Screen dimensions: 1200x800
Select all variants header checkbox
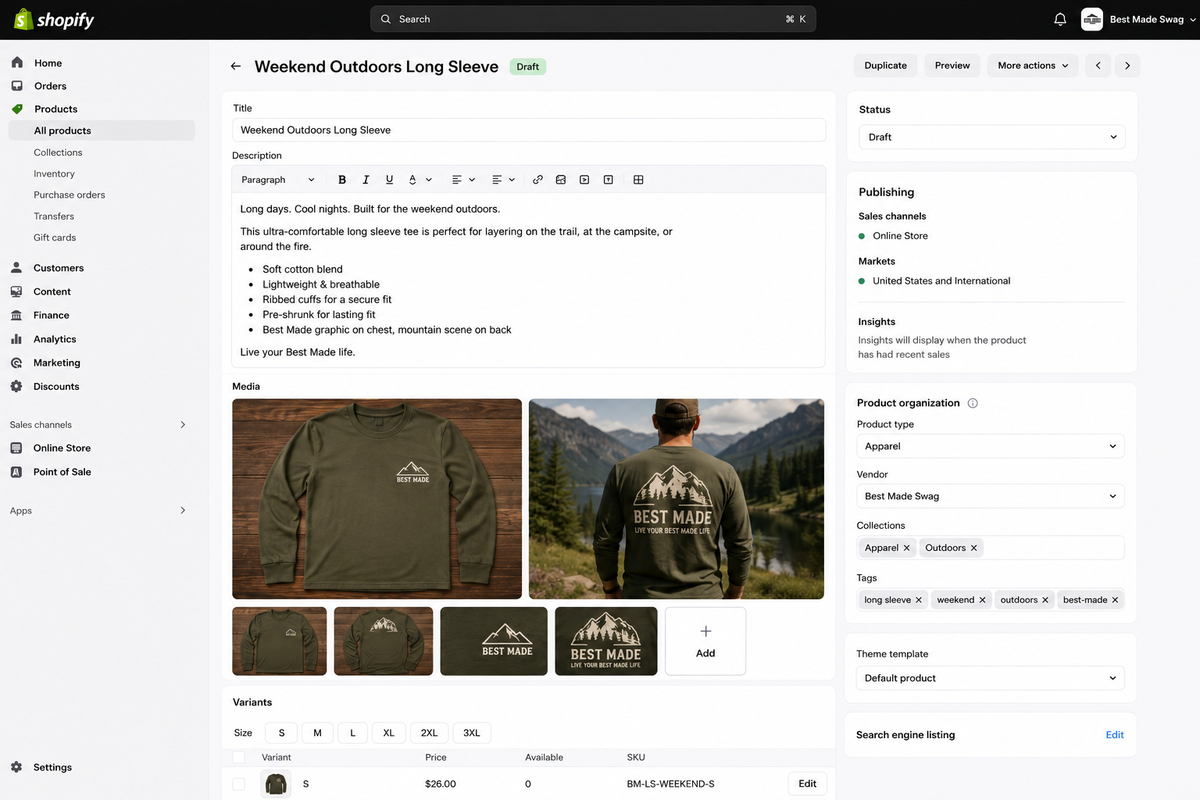[238, 758]
